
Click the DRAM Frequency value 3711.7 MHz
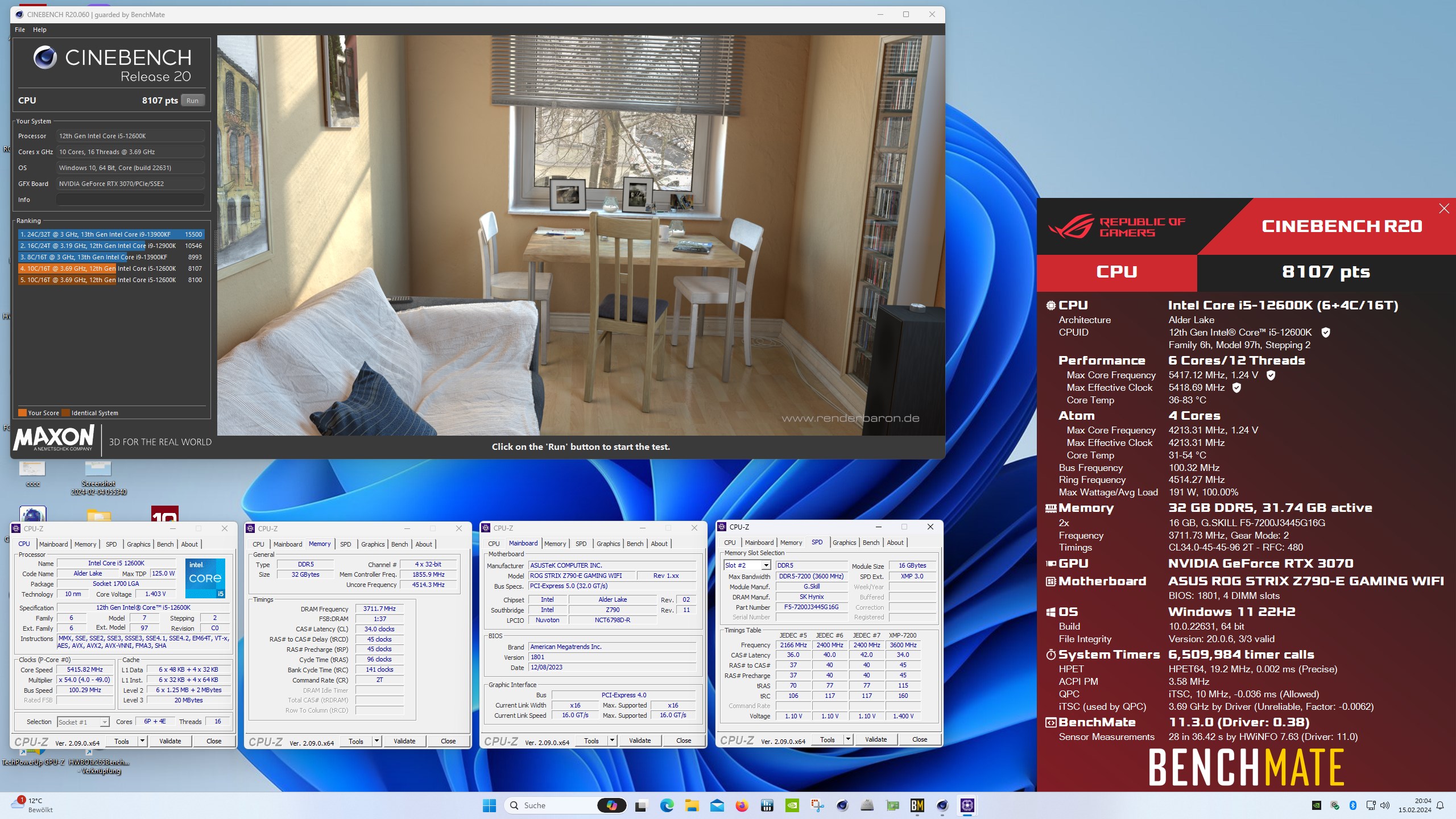(x=379, y=609)
